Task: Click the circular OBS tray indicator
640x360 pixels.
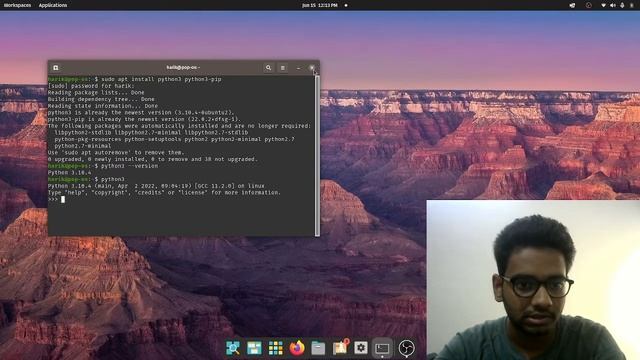Action: click(x=589, y=5)
